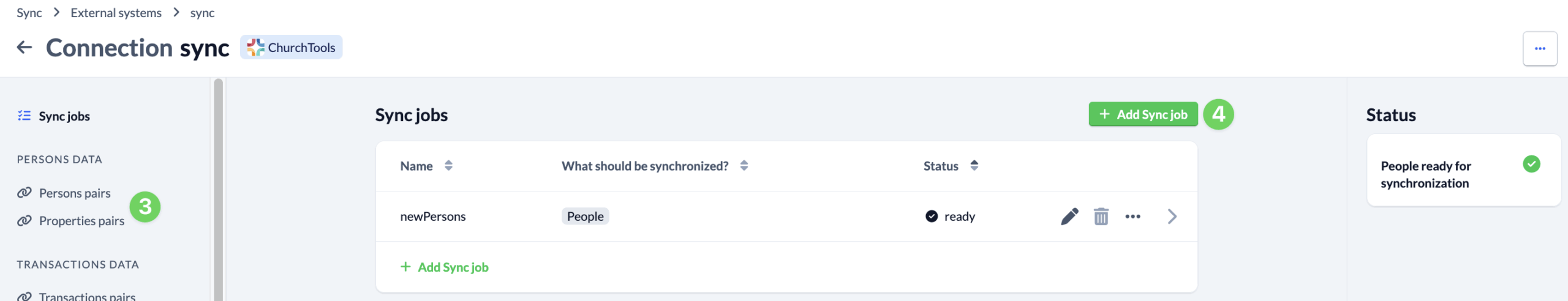Screen dimensions: 1568x301
Task: Click the ready status check icon
Action: tap(931, 217)
